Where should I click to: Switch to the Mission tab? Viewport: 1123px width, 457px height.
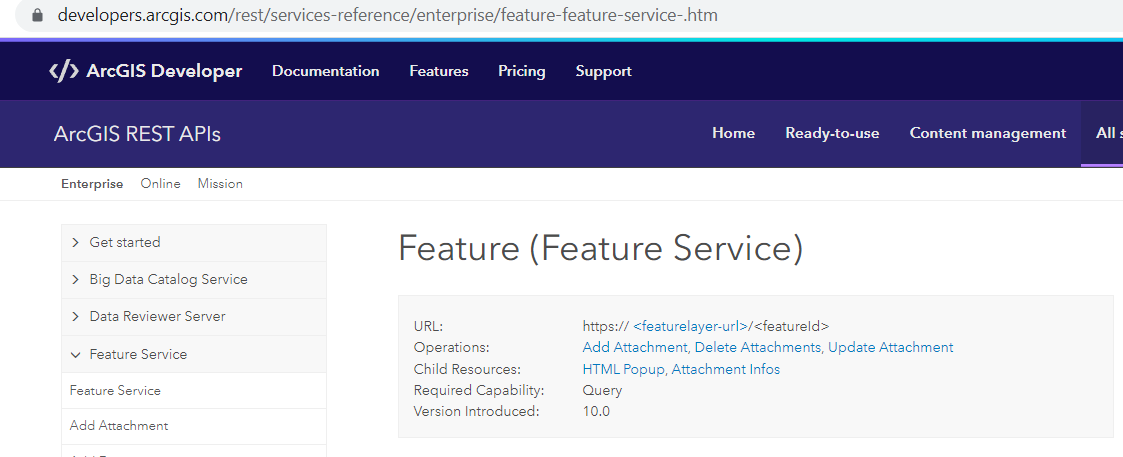[x=220, y=184]
